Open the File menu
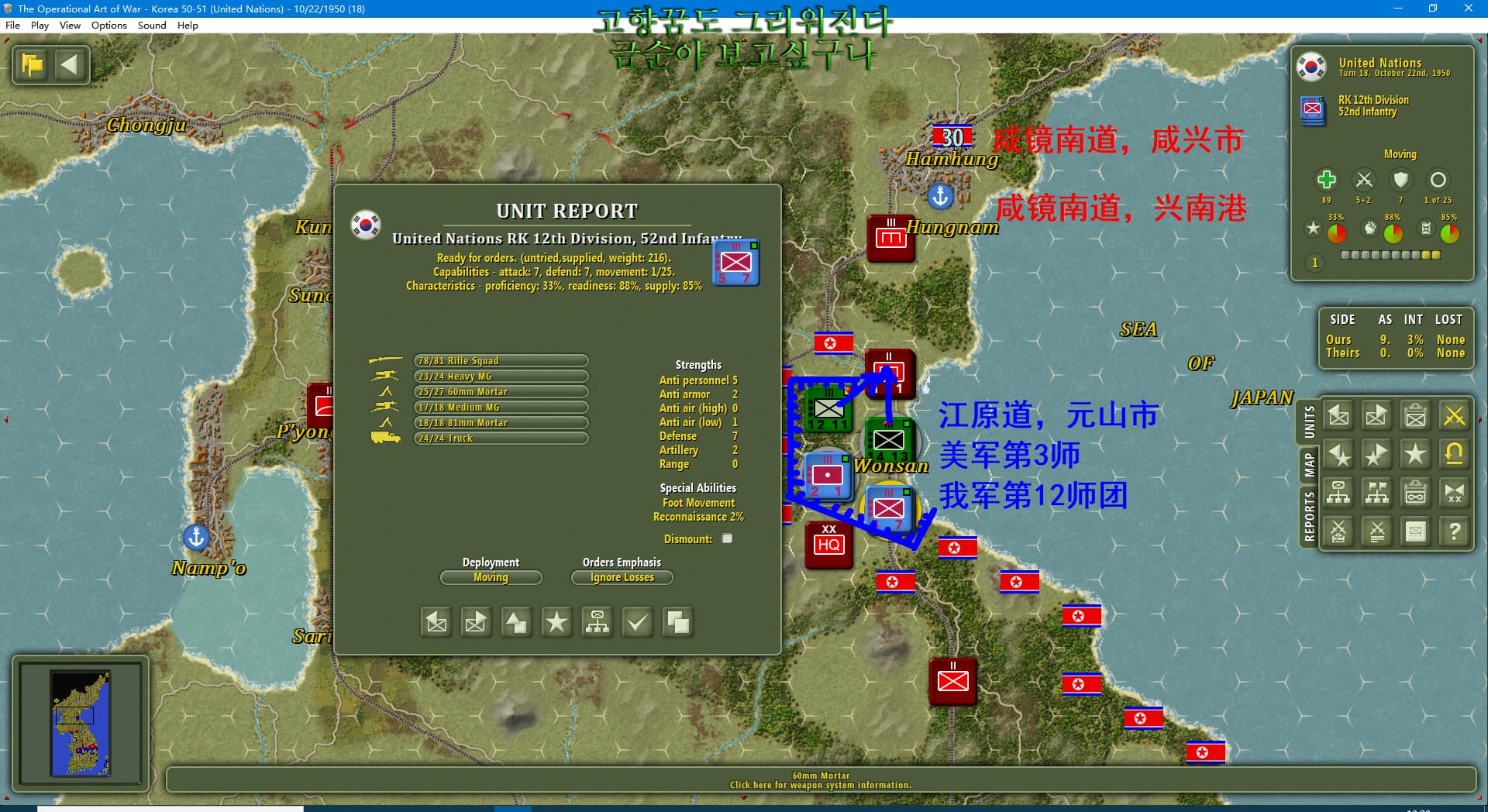 12,25
